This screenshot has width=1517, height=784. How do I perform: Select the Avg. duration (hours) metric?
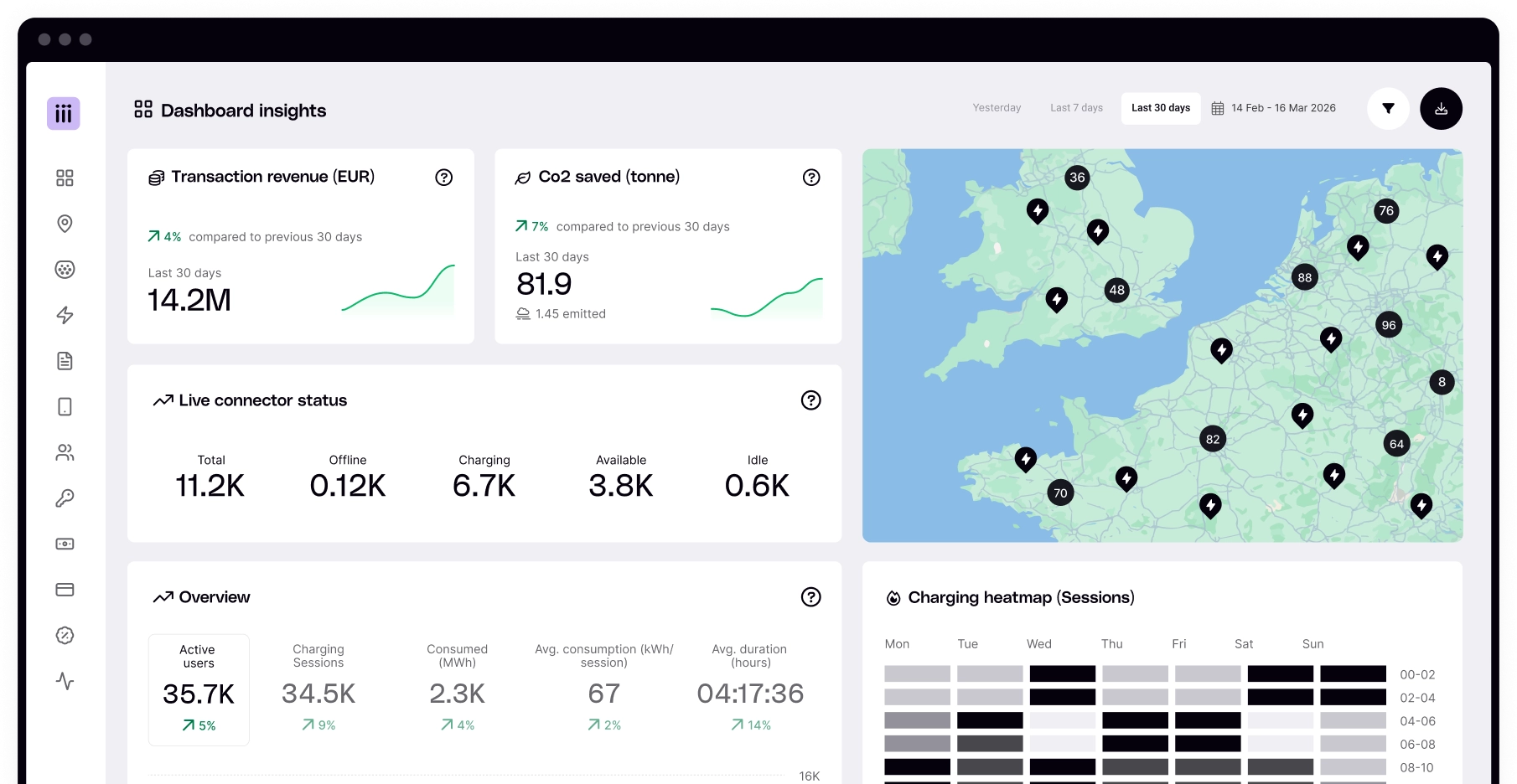click(750, 689)
